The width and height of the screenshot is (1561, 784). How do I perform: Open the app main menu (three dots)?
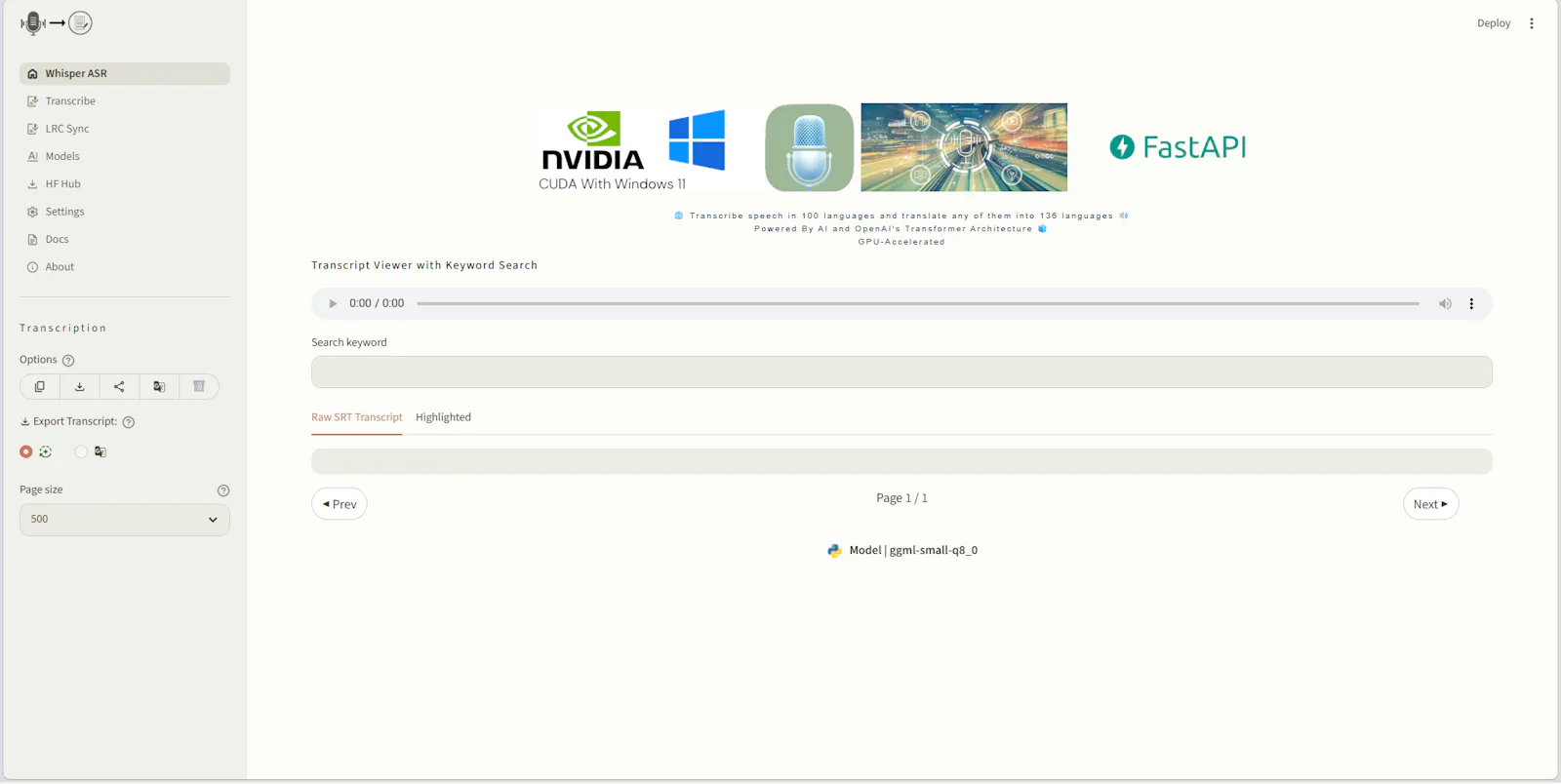tap(1532, 23)
